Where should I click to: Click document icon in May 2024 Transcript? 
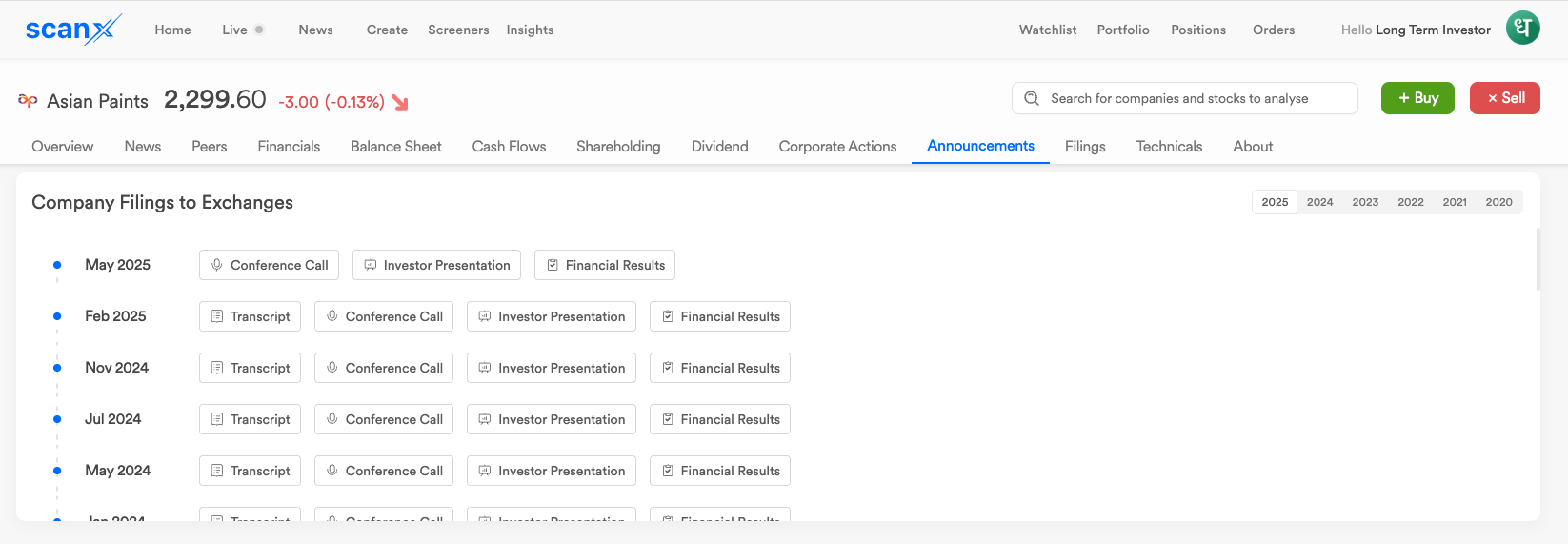[217, 471]
